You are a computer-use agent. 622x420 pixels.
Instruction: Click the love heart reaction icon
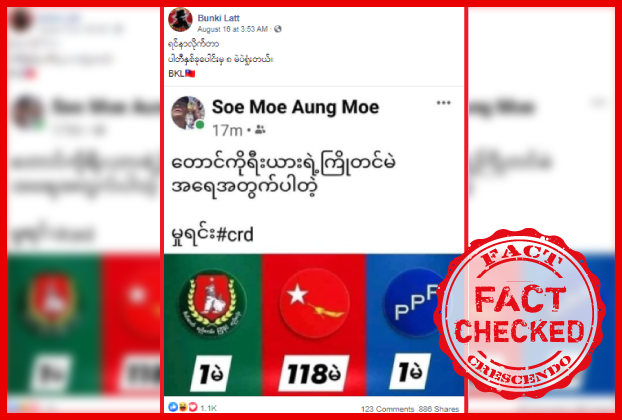[x=192, y=407]
